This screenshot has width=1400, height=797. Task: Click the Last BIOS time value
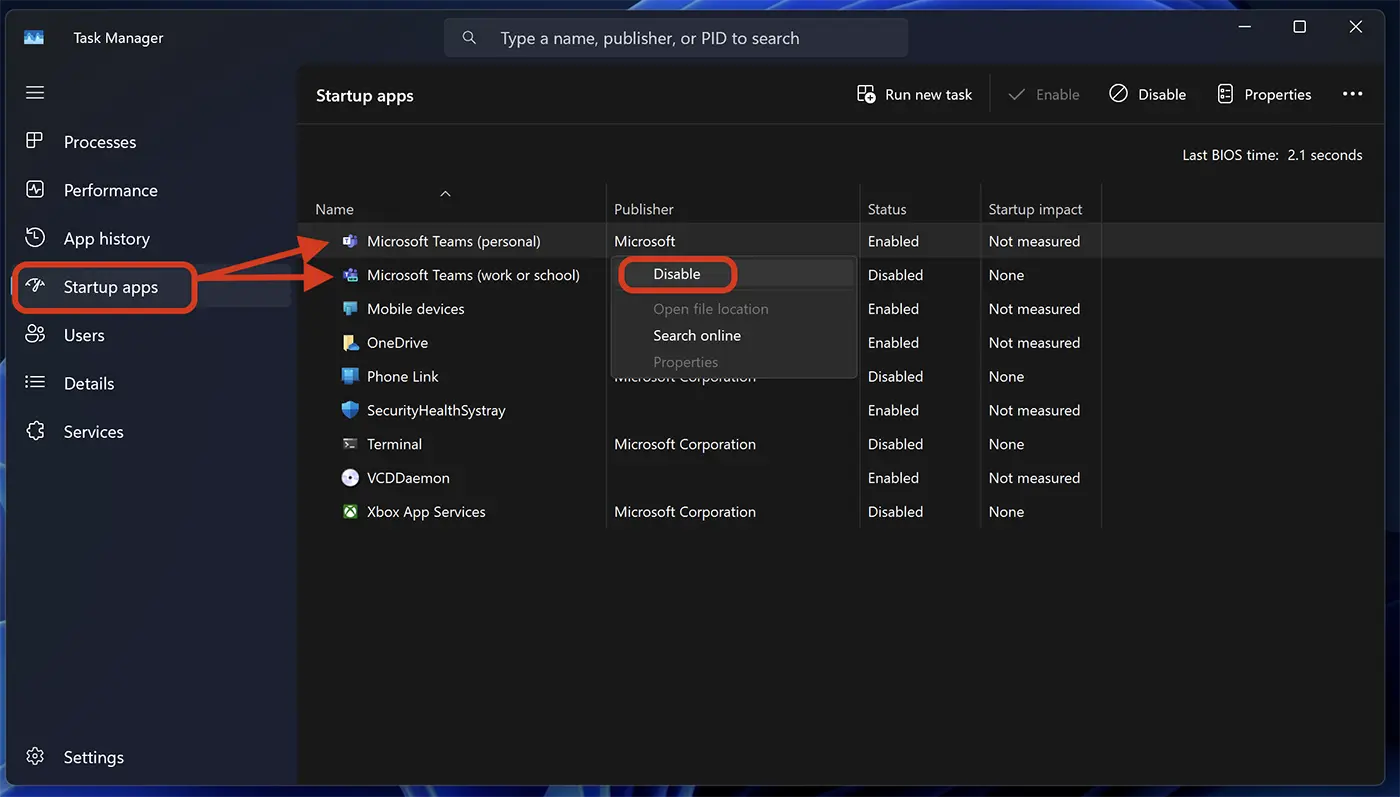coord(1325,155)
